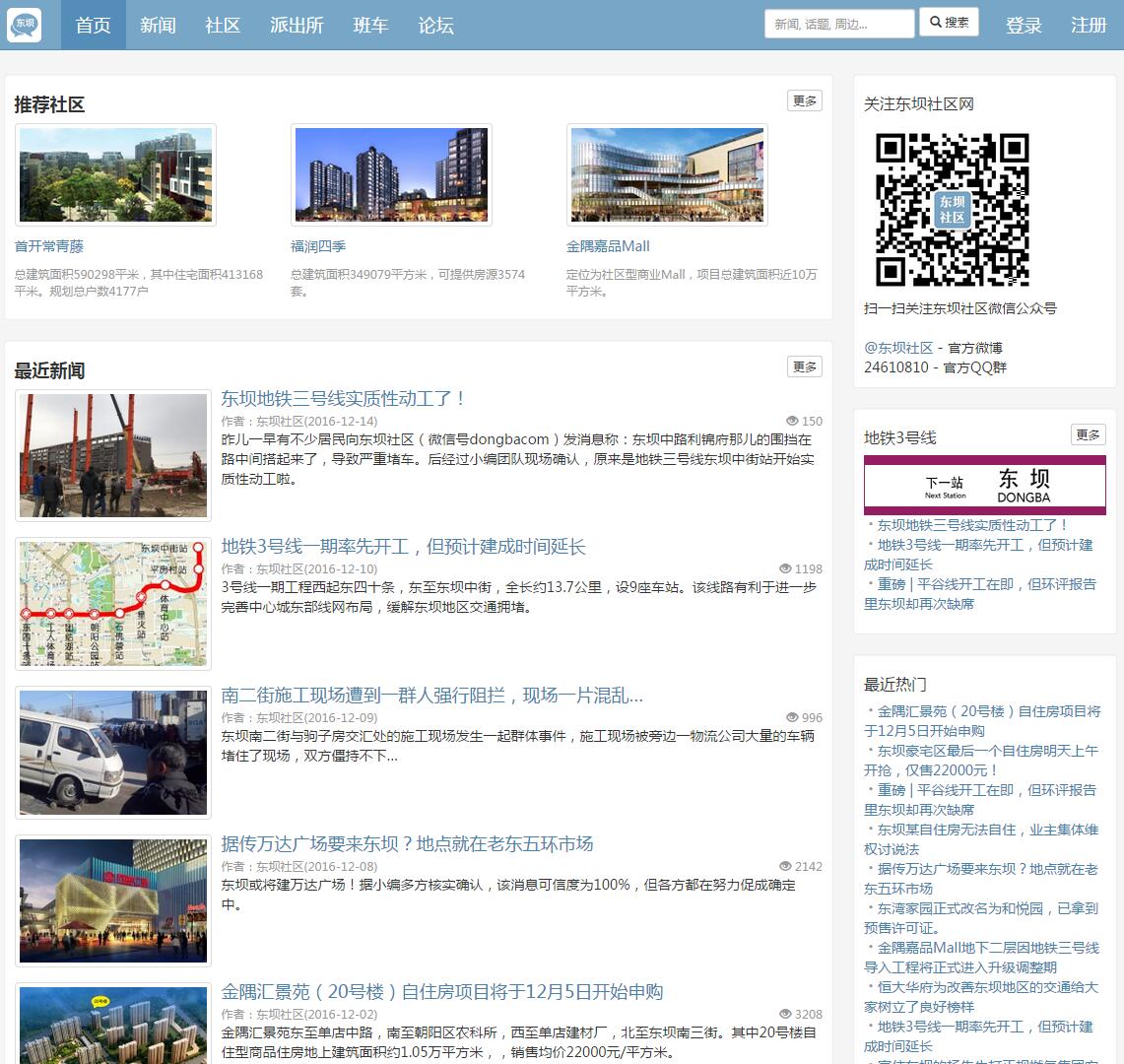The image size is (1124, 1064).
Task: Click the 登录 login link
Action: (1024, 25)
